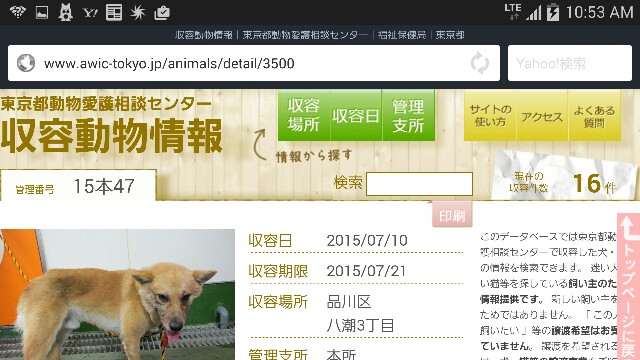Open the 収容日 green tab
Image resolution: width=640 pixels, height=360 pixels.
click(356, 116)
